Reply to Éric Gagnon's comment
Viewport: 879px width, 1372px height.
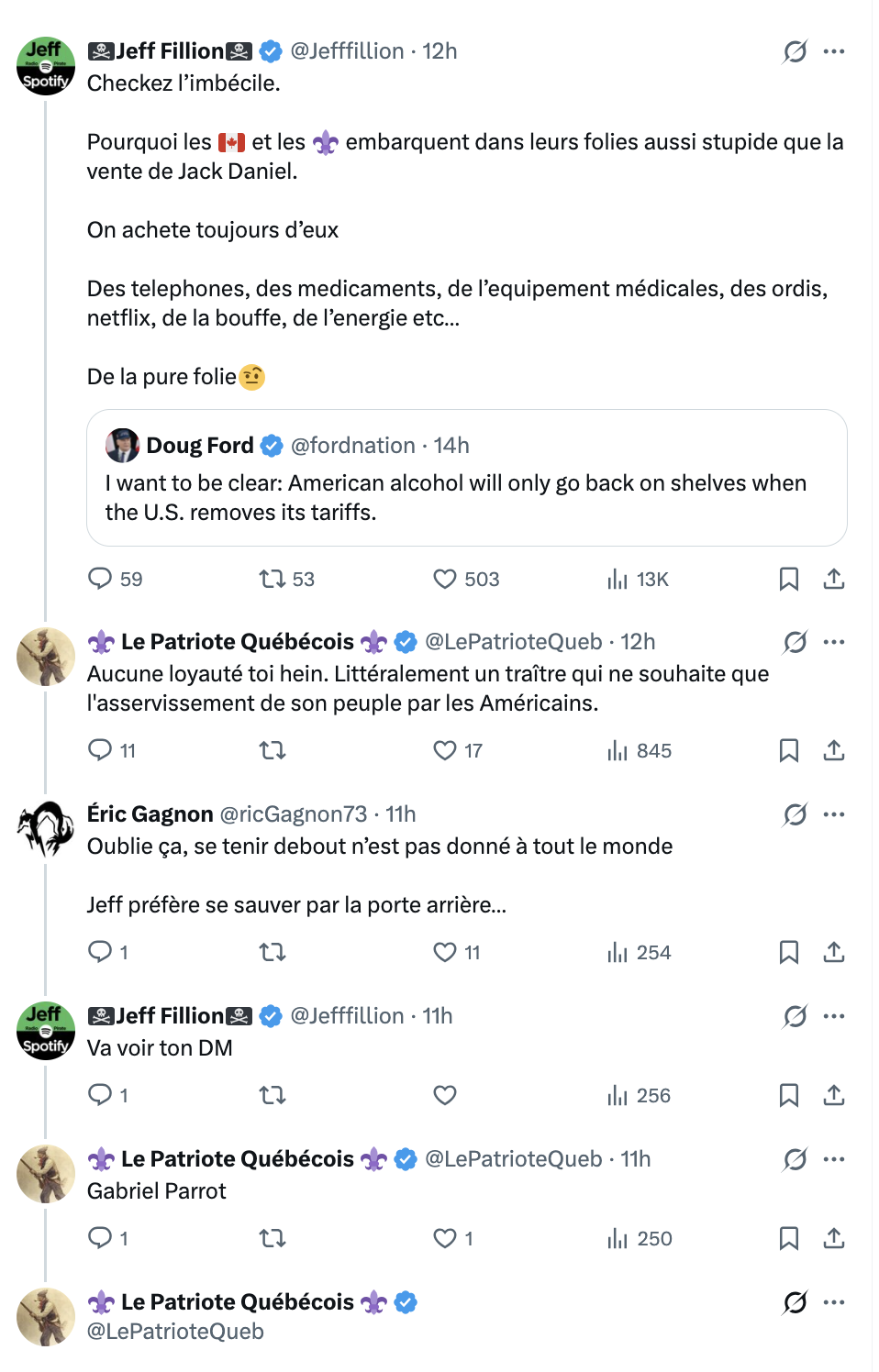(100, 952)
